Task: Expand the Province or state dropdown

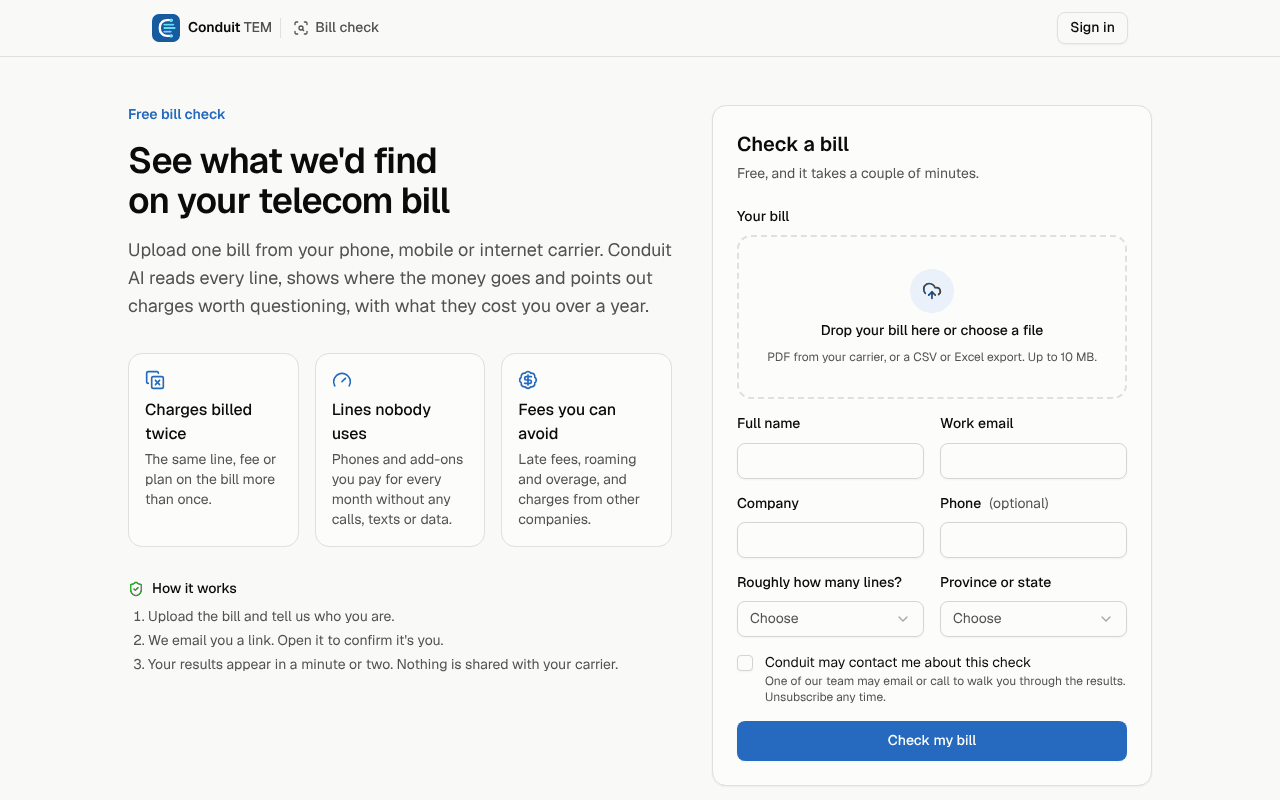Action: pyautogui.click(x=1033, y=619)
